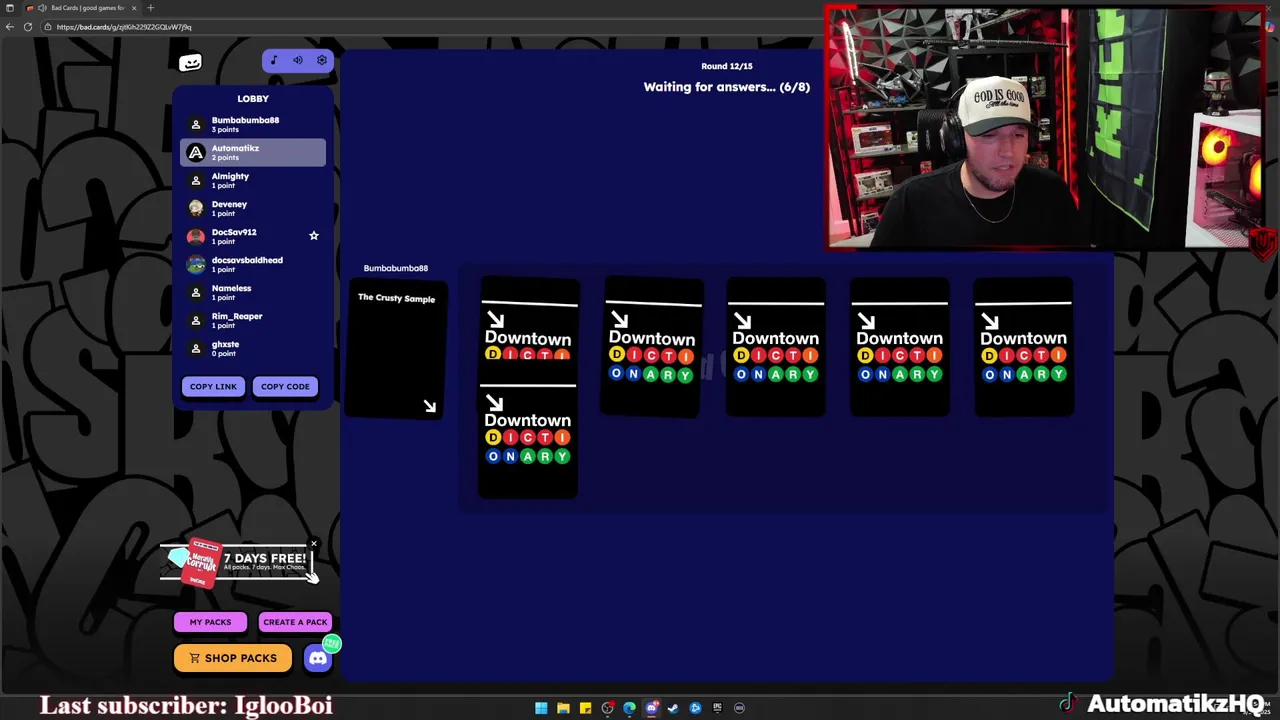Open Steam from taskbar
Viewport: 1280px width, 720px height.
coord(673,708)
